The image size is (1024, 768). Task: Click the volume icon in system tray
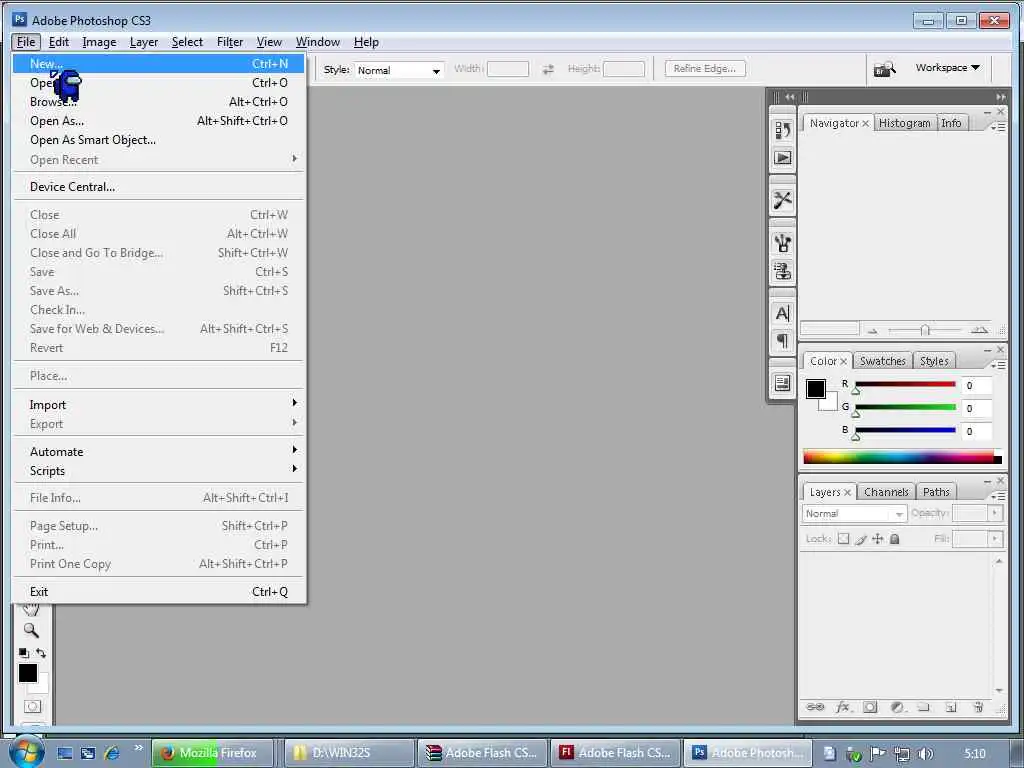pos(925,754)
